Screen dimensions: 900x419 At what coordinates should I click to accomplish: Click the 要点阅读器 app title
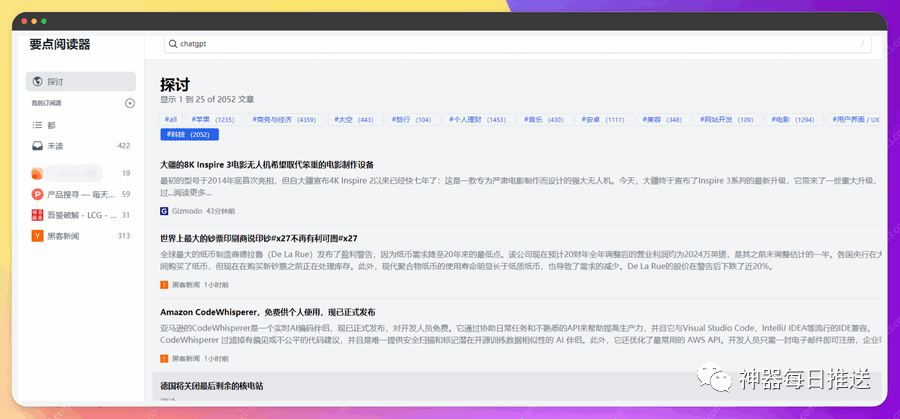60,45
